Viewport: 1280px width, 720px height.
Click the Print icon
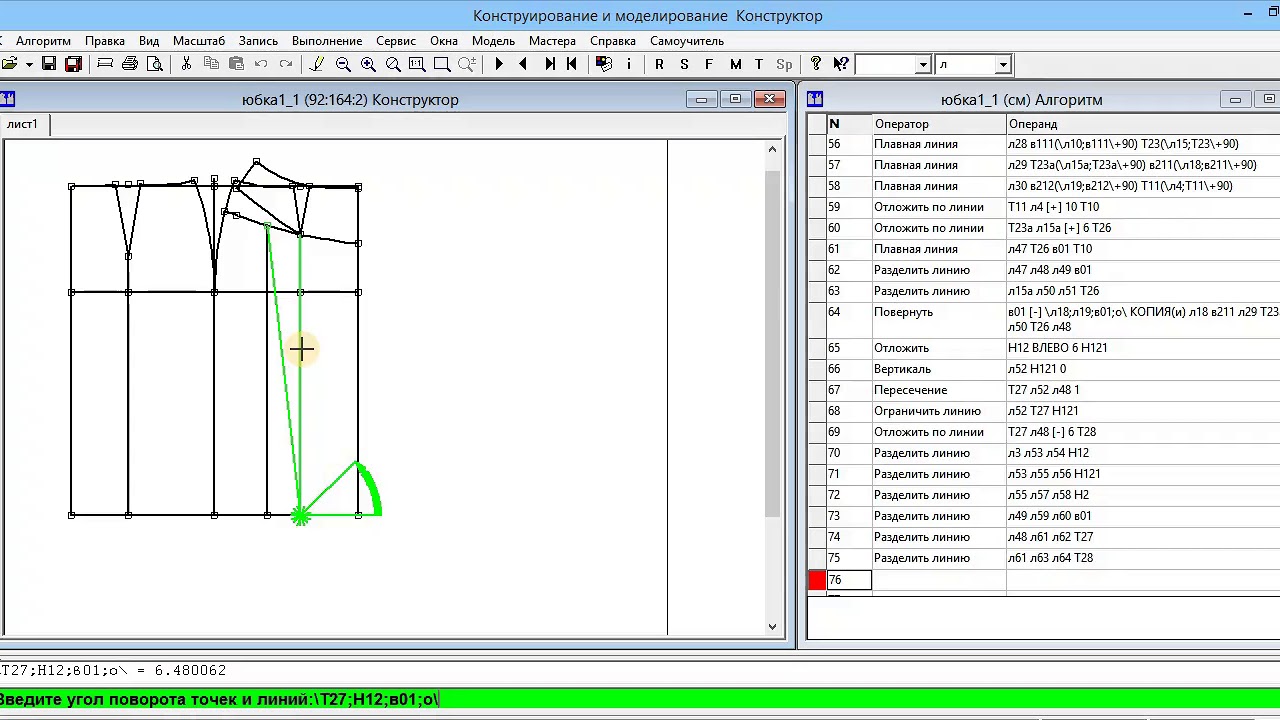[x=130, y=64]
